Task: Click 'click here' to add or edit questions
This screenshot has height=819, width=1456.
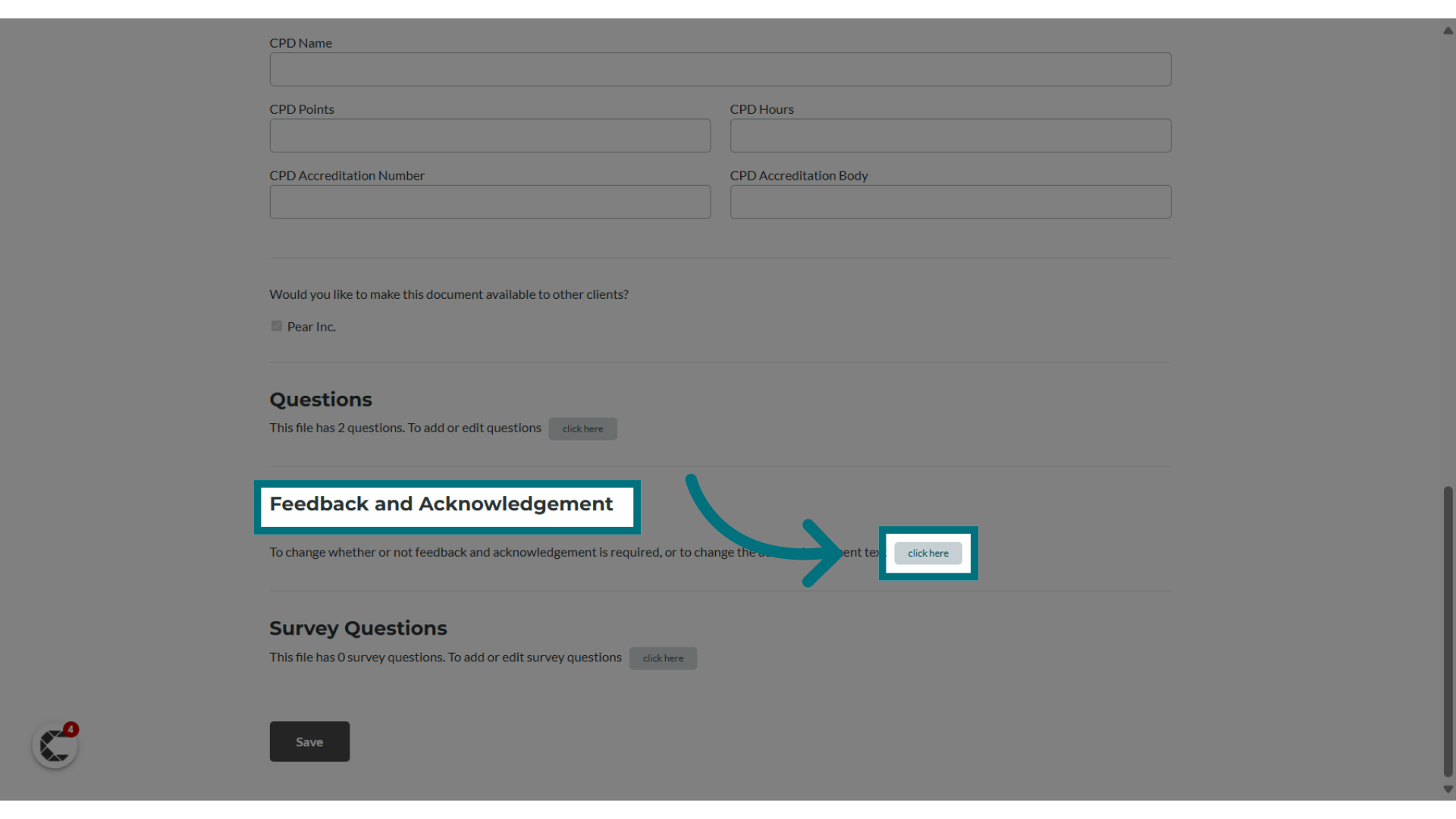Action: (x=582, y=428)
